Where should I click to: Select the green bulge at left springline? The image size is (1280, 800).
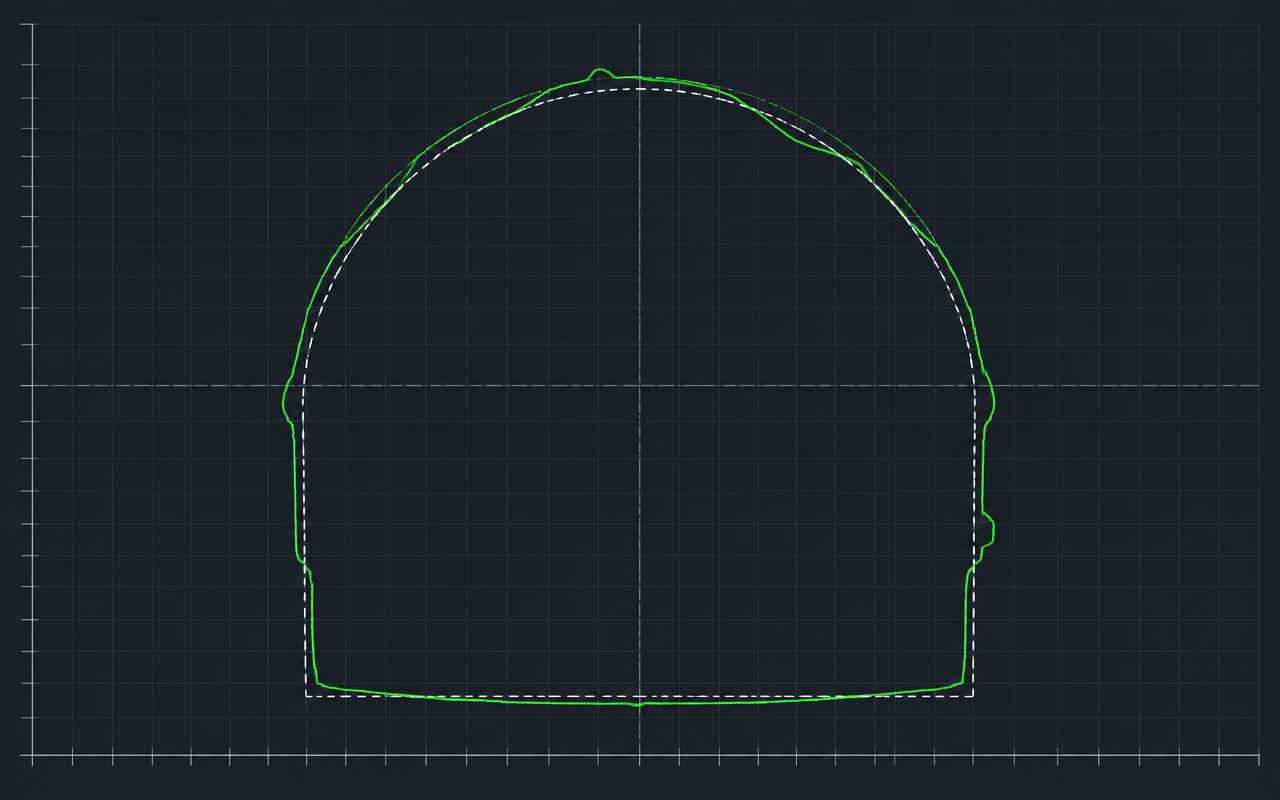coord(288,400)
